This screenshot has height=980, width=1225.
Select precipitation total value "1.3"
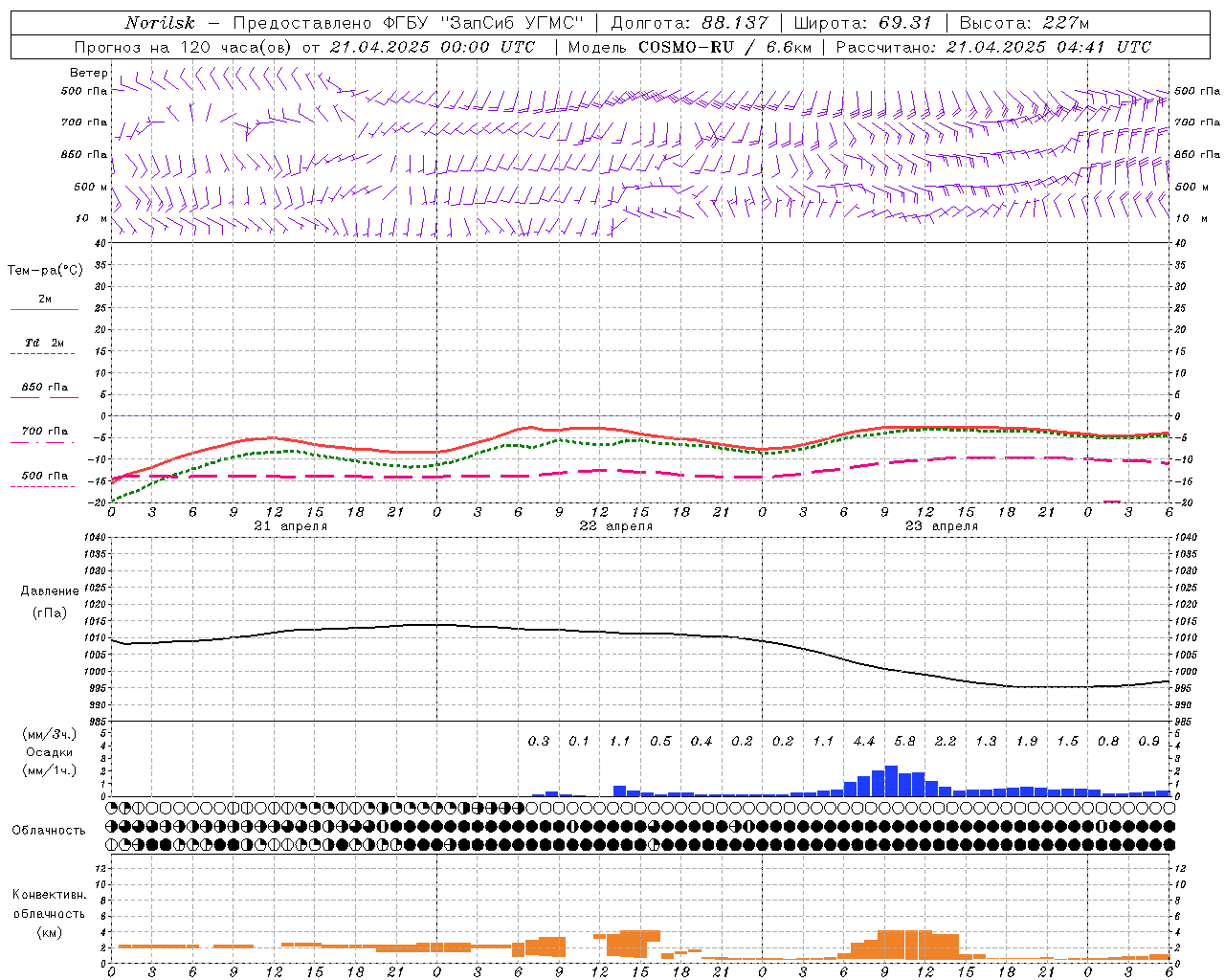986,741
